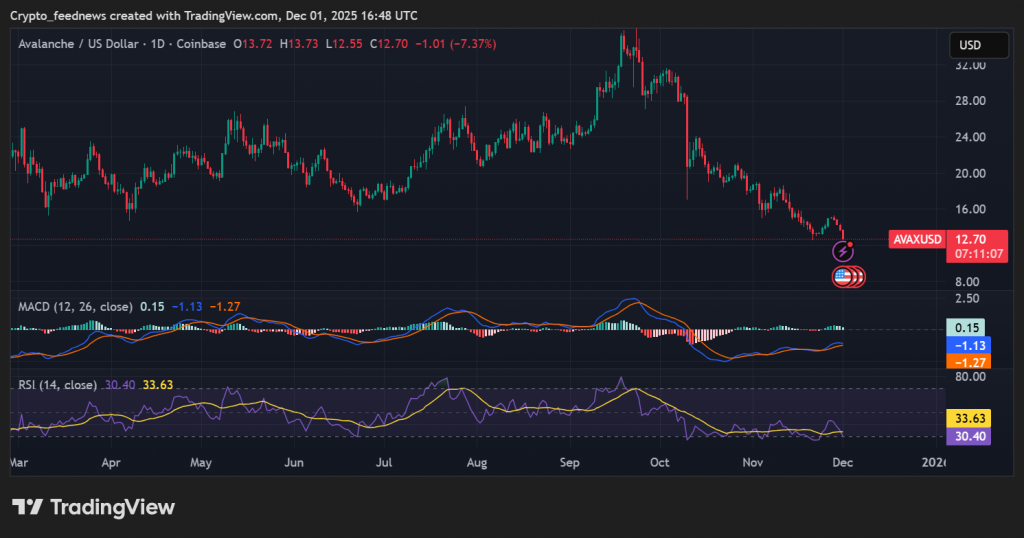
Task: Click the purple lightning event icon
Action: (843, 251)
